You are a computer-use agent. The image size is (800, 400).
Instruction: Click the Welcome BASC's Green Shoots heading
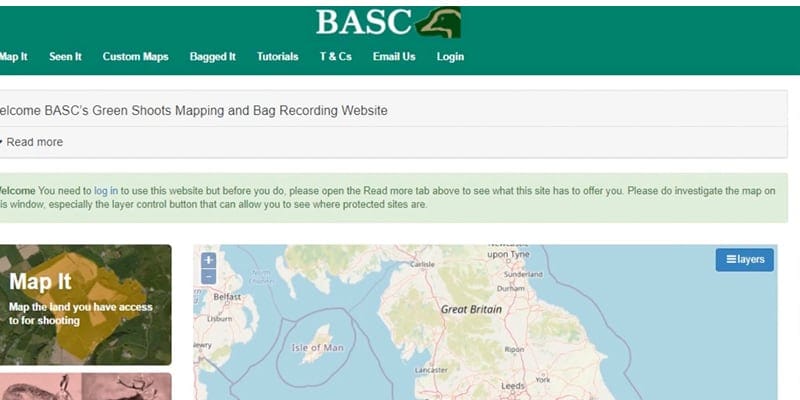195,110
